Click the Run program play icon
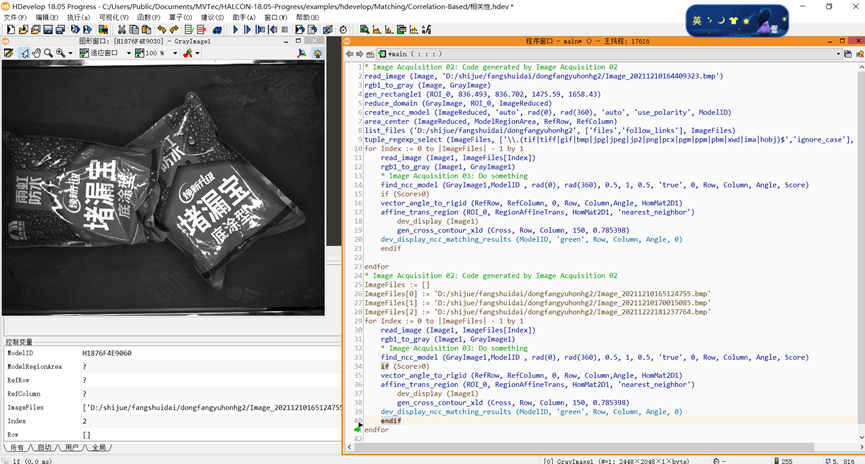 235,30
